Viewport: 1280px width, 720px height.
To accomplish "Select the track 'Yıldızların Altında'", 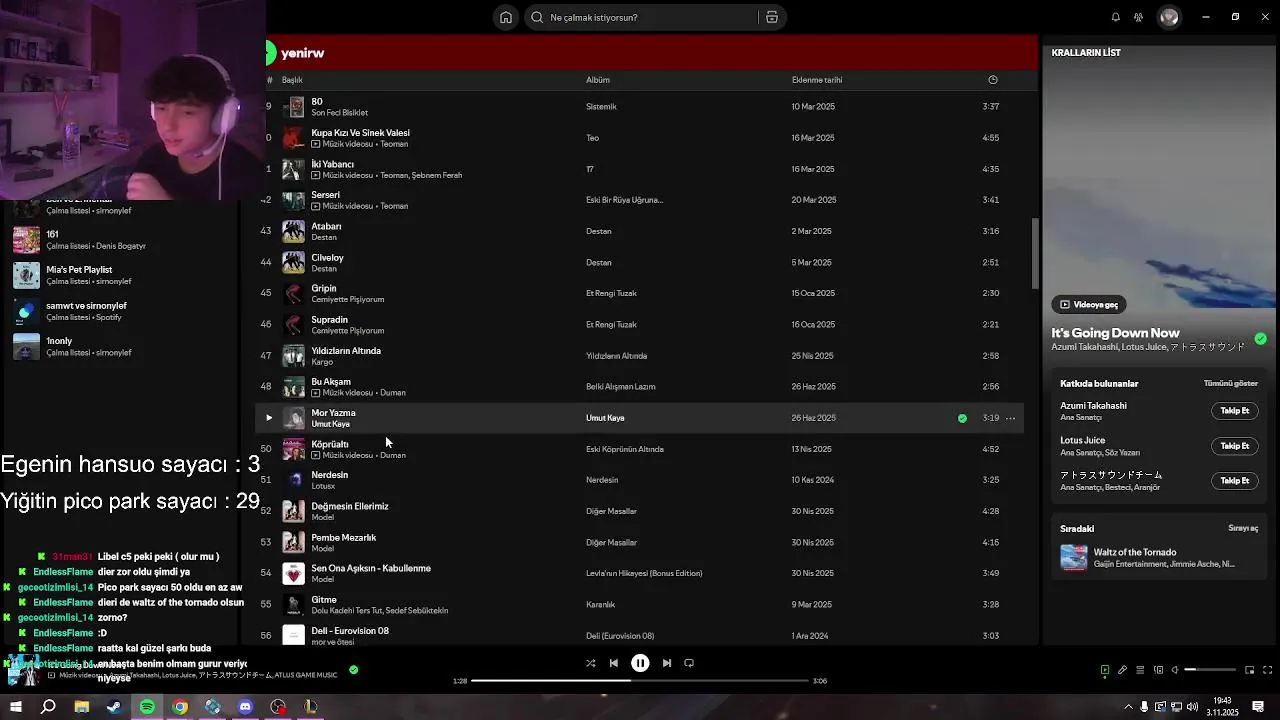I will (x=346, y=351).
